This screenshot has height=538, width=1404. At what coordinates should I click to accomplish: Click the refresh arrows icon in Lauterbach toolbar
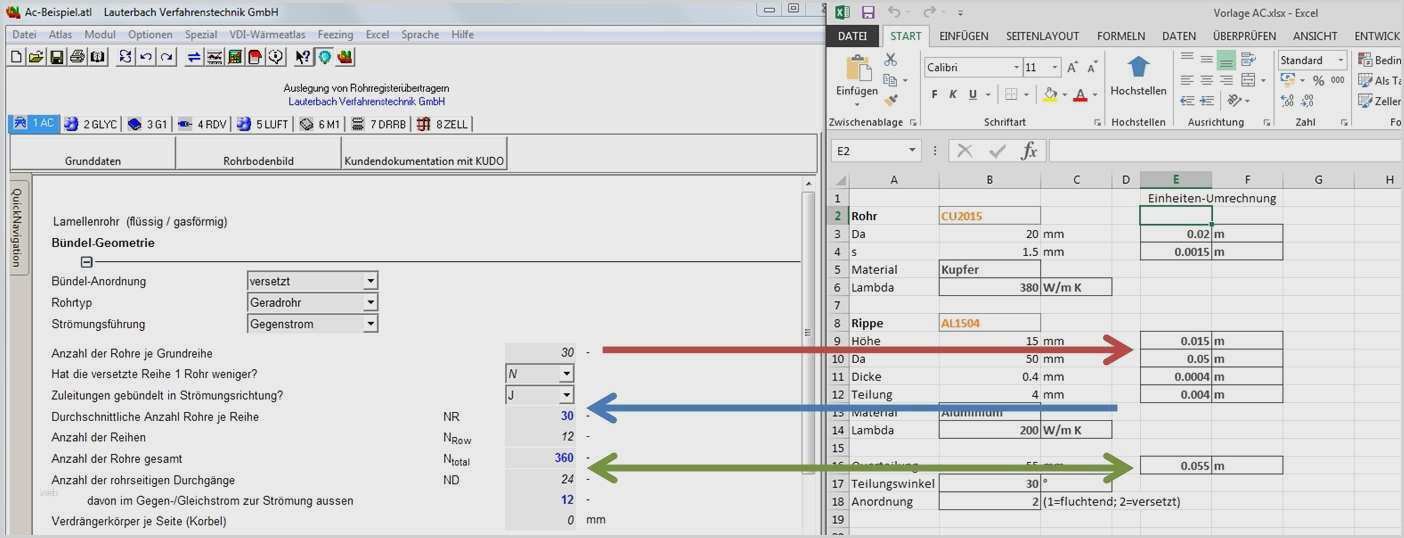(126, 57)
